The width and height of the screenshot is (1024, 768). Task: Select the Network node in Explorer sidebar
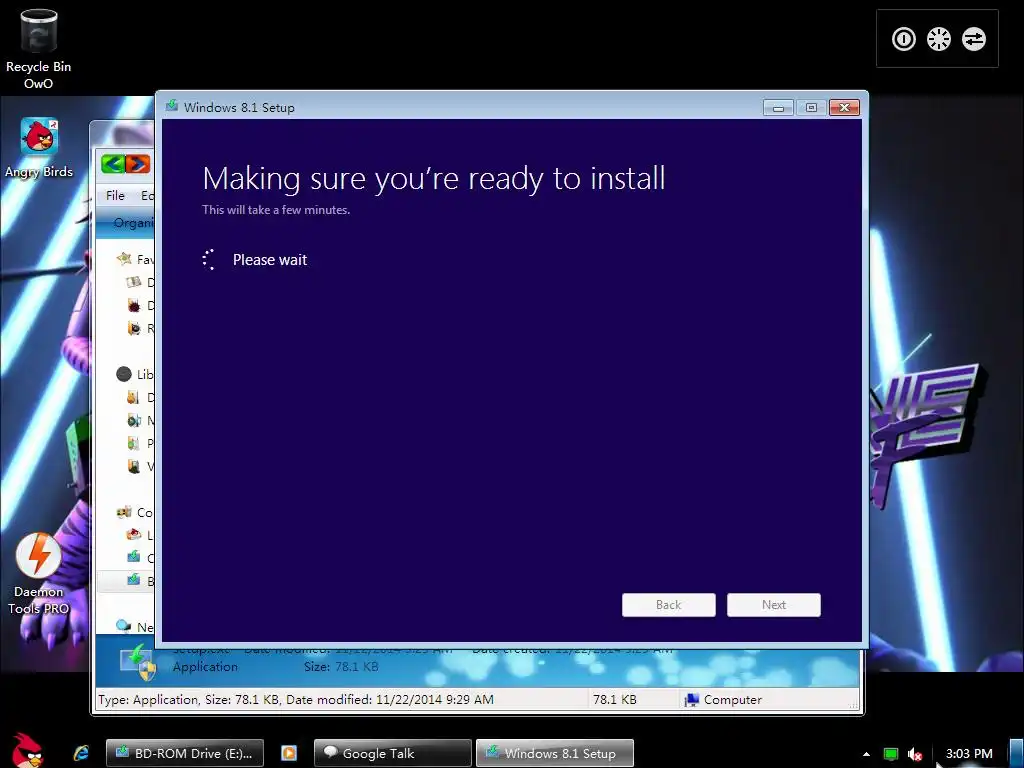click(x=124, y=626)
